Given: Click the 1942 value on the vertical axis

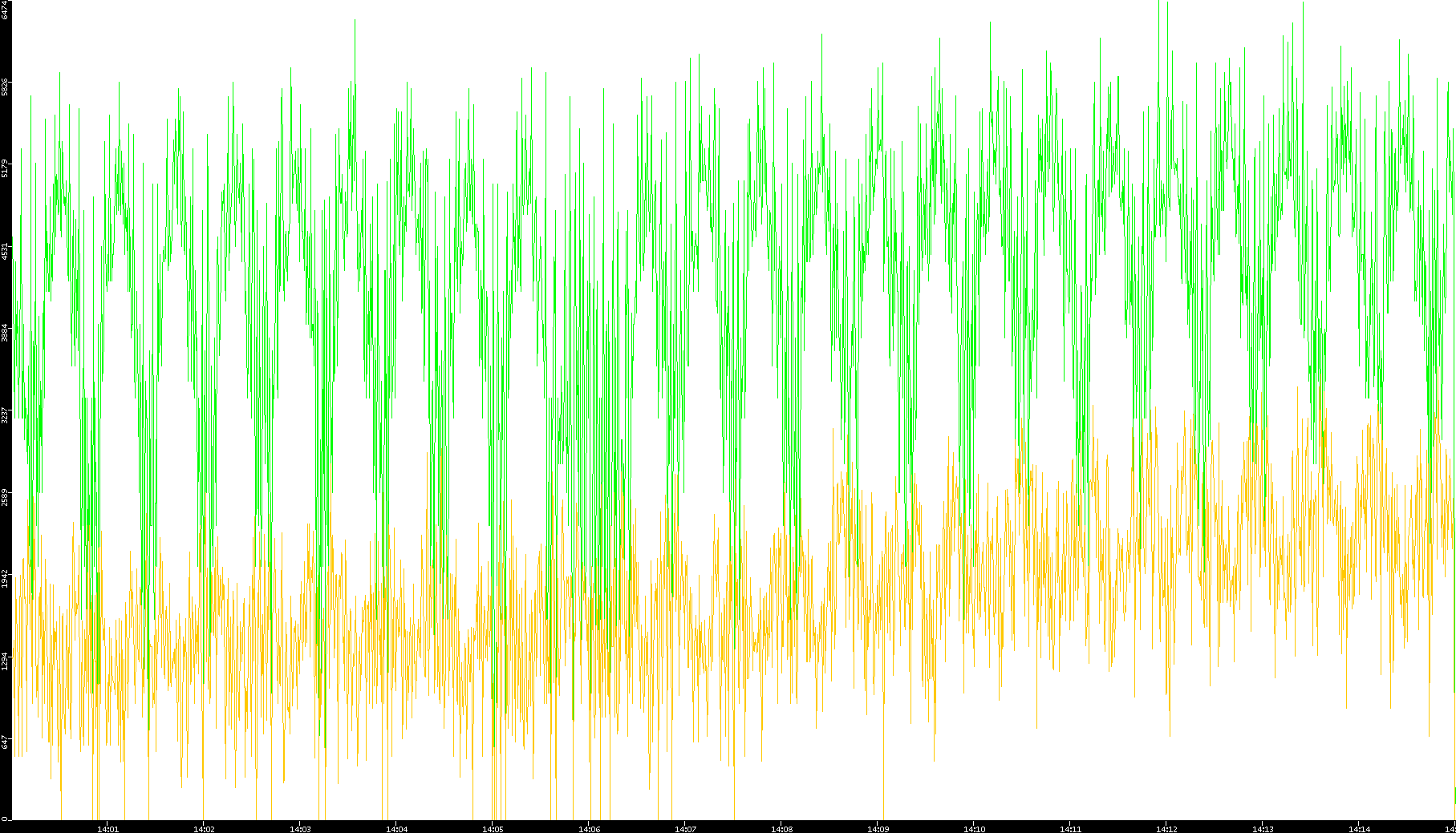Looking at the screenshot, I should 5,580.
